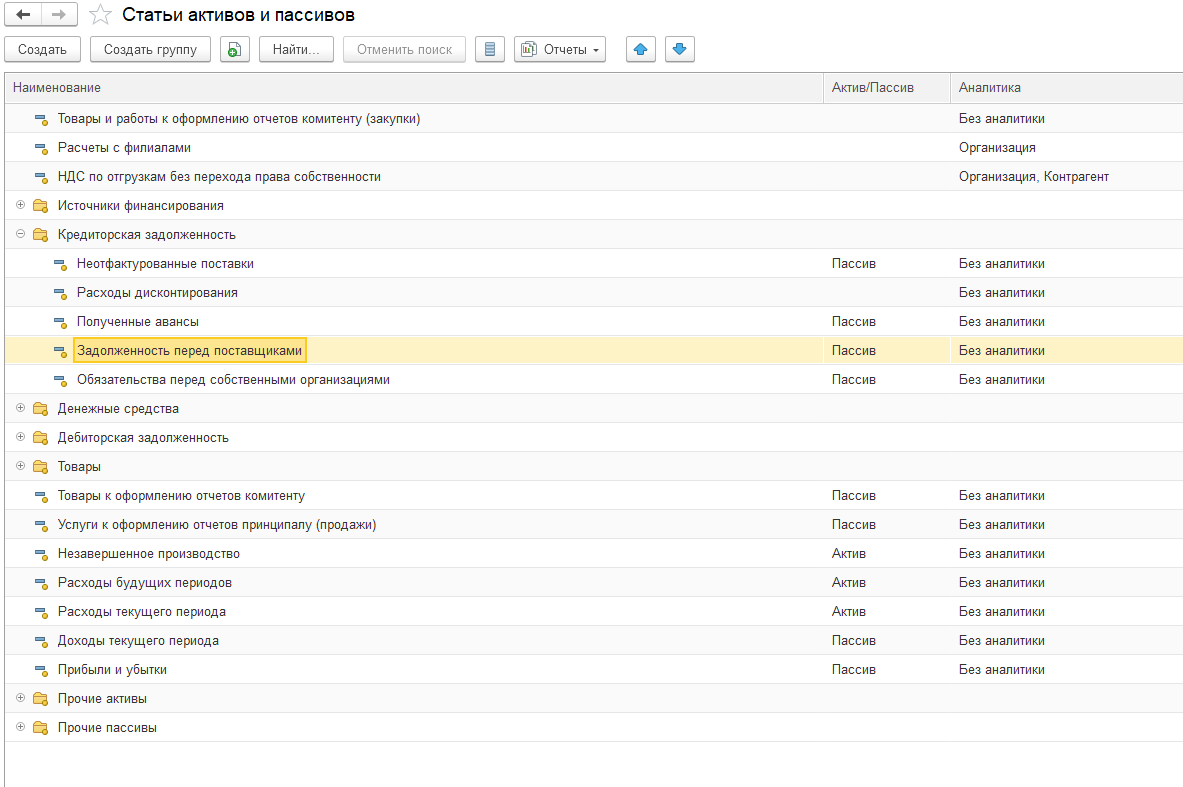Expand the Источники финансирования group
This screenshot has width=1183, height=787.
pyautogui.click(x=20, y=205)
